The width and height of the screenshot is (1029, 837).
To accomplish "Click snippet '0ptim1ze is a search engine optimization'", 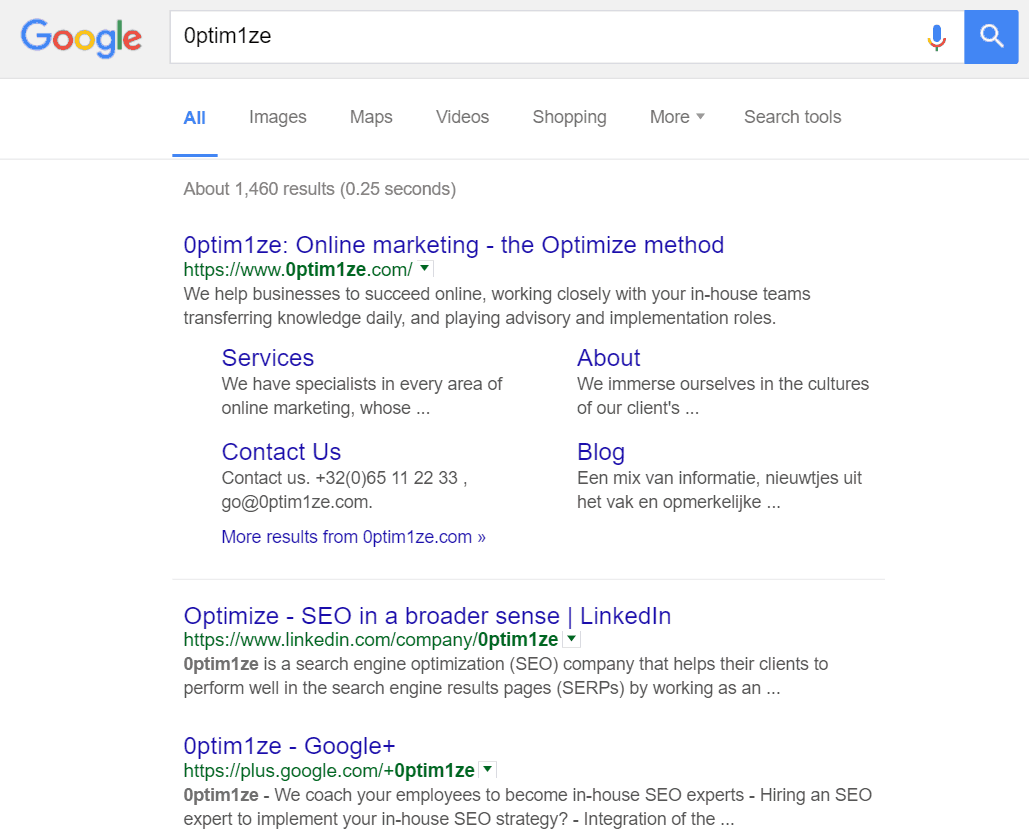I will [x=505, y=676].
